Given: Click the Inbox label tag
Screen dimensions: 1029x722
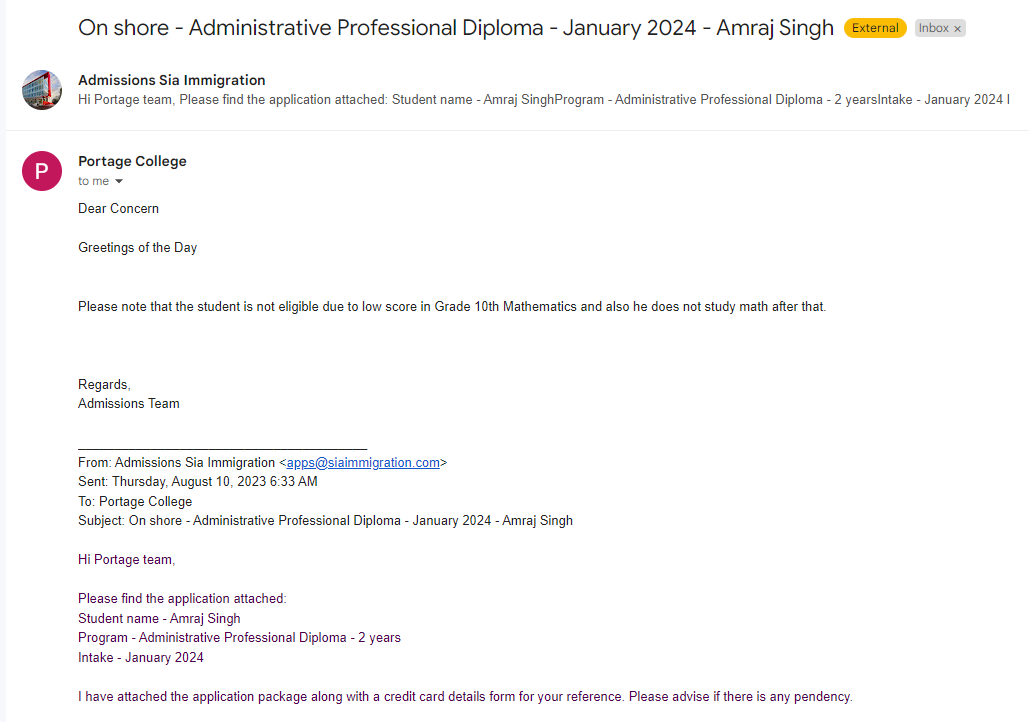Looking at the screenshot, I should coord(940,28).
